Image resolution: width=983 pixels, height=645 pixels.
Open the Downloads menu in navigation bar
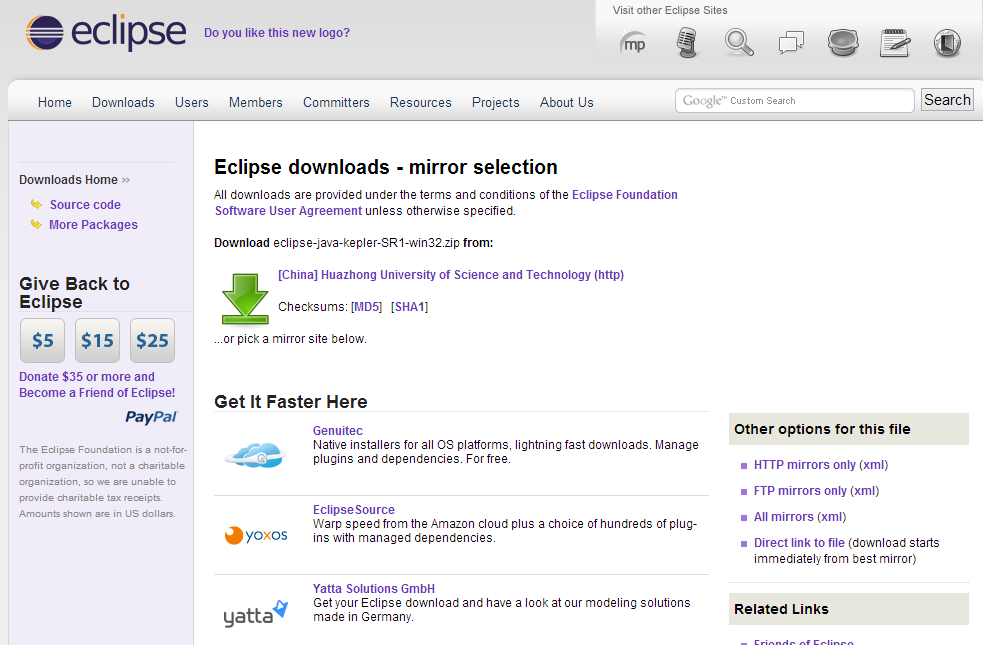(x=123, y=102)
